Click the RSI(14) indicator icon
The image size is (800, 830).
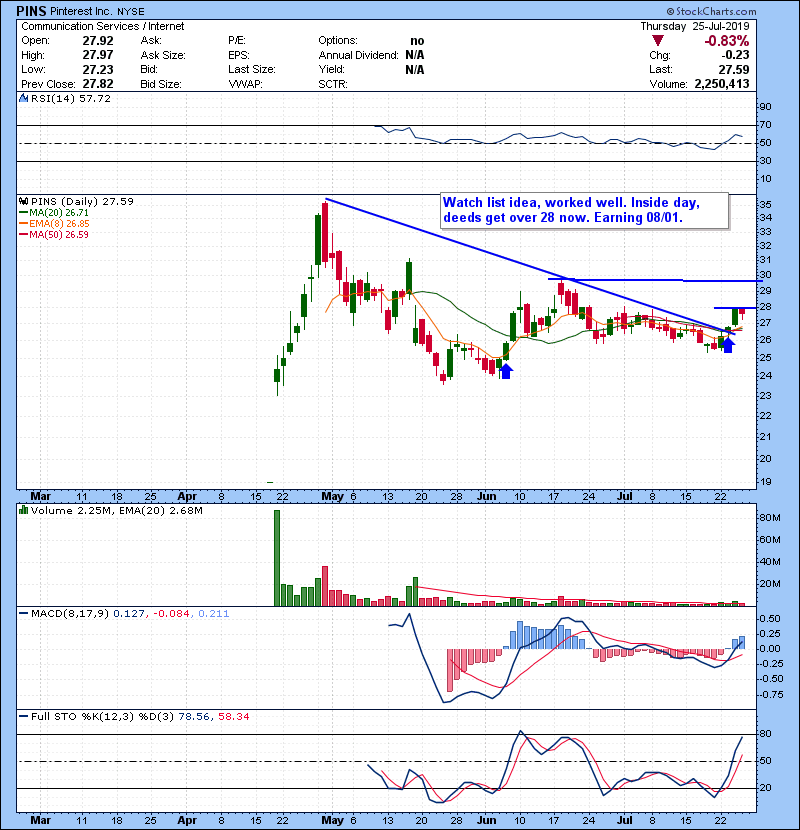coord(23,98)
